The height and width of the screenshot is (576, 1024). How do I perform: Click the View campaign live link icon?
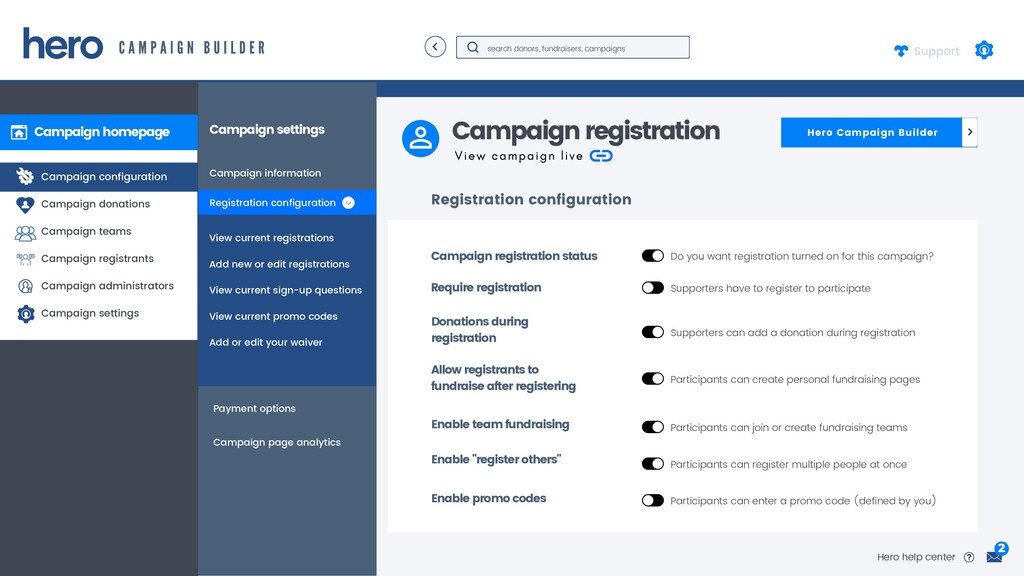[x=601, y=156]
